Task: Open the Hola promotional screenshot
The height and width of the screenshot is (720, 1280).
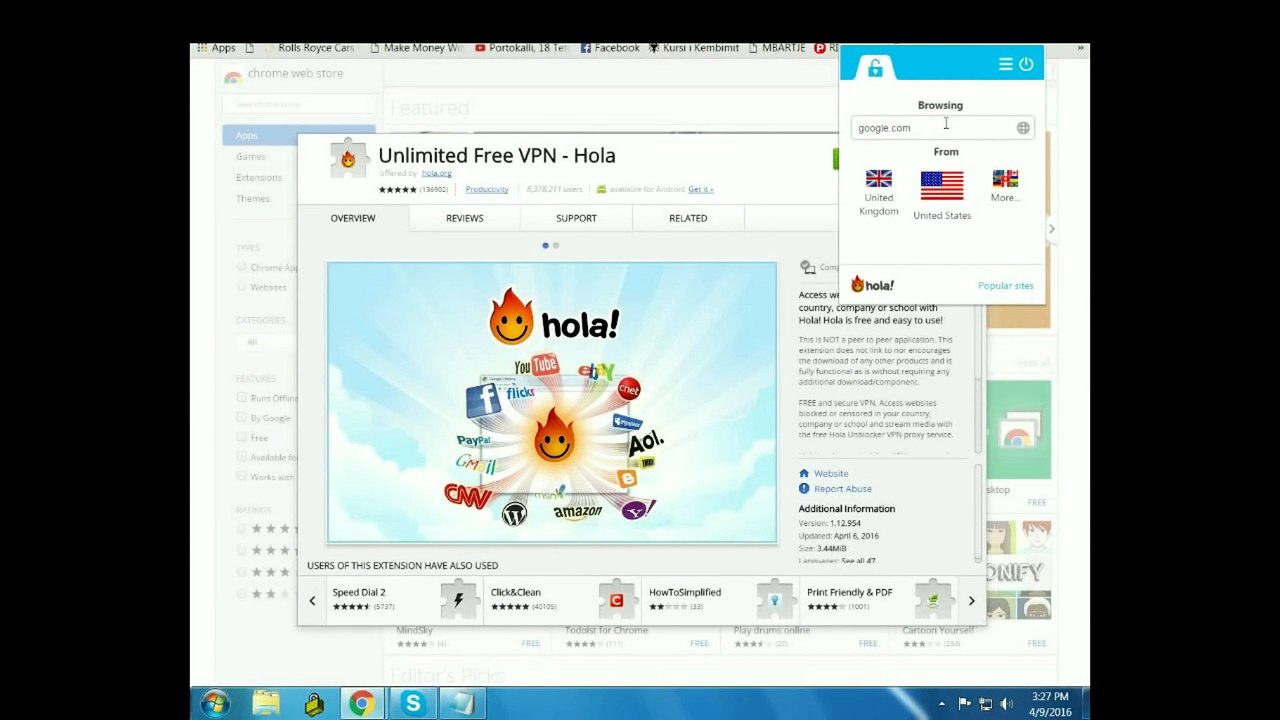Action: pos(552,403)
